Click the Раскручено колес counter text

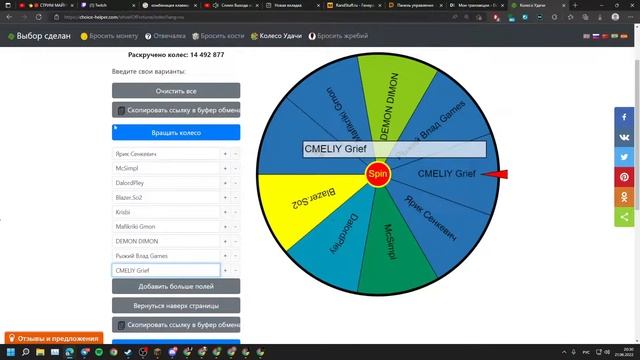(x=176, y=55)
